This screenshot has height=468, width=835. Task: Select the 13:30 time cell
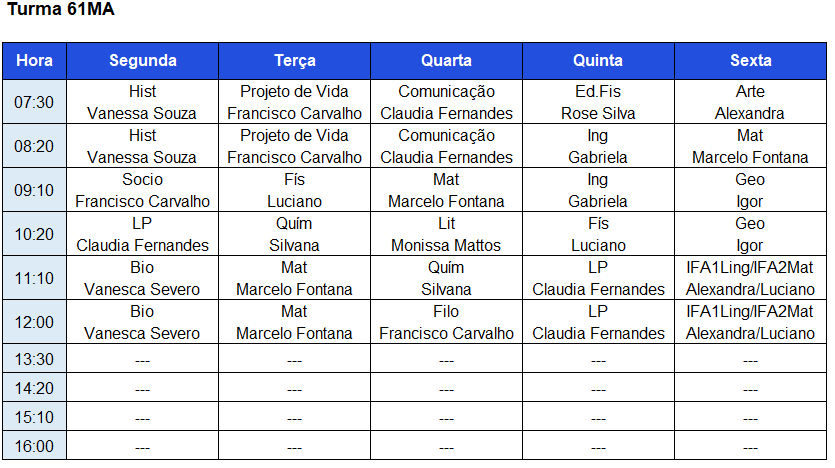[35, 360]
